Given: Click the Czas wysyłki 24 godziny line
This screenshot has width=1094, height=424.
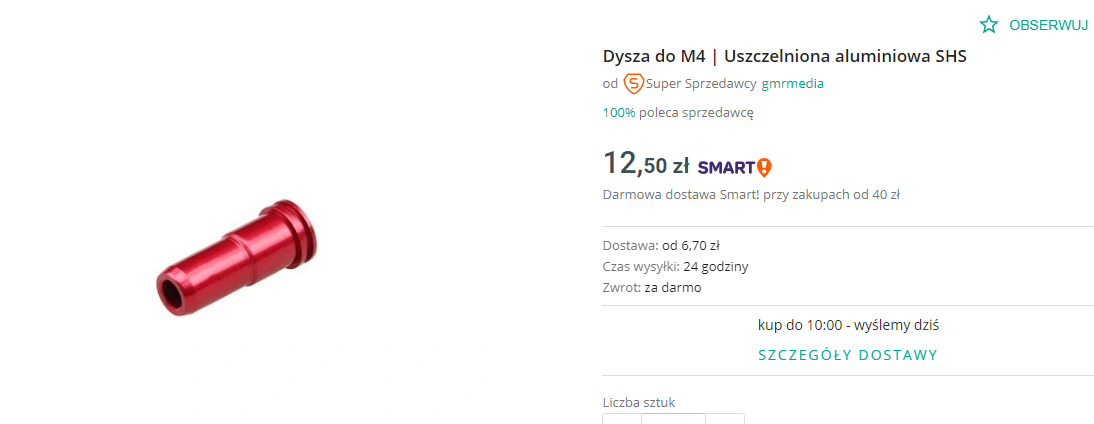Looking at the screenshot, I should pyautogui.click(x=675, y=266).
